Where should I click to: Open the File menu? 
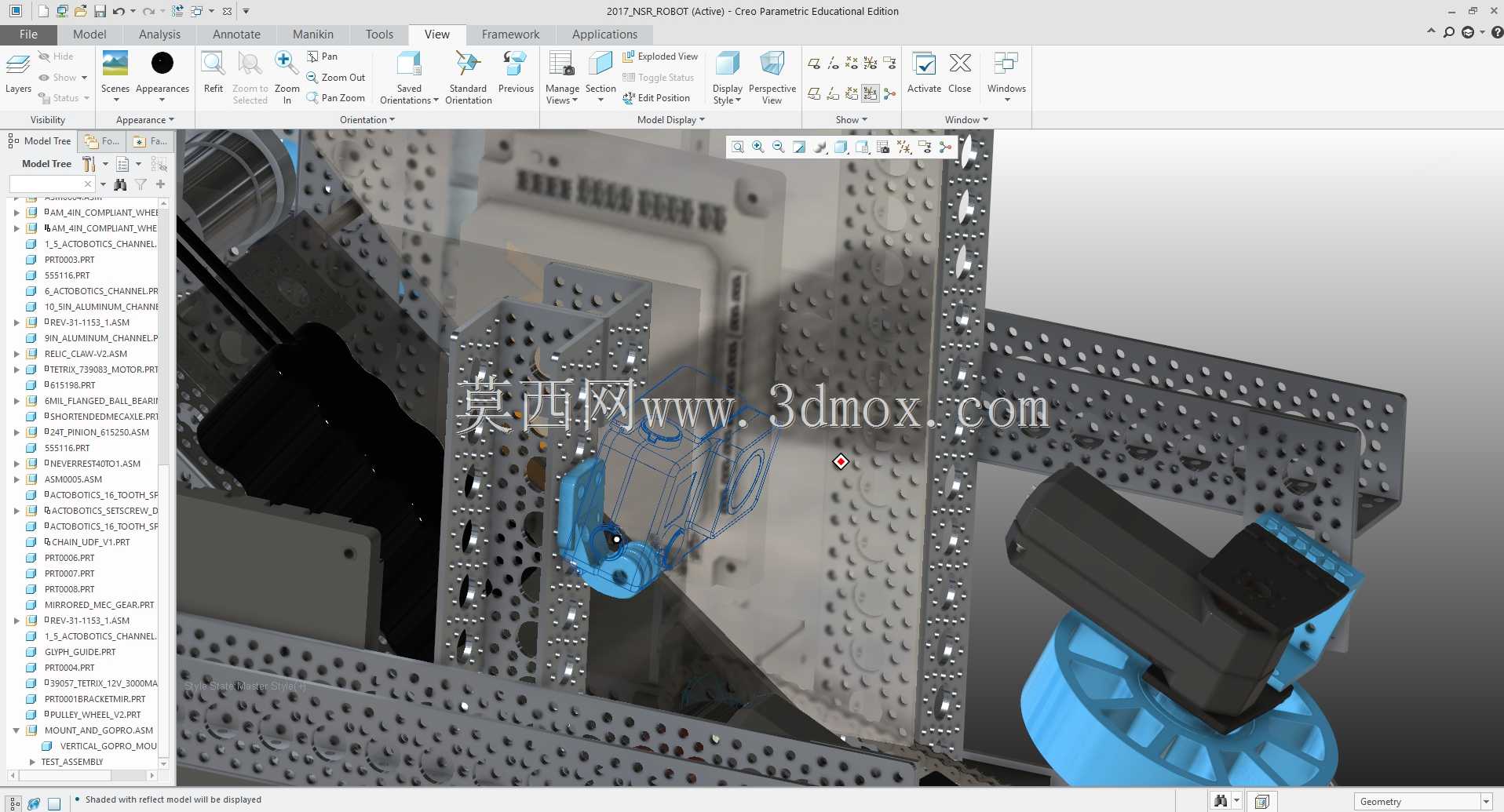click(28, 35)
